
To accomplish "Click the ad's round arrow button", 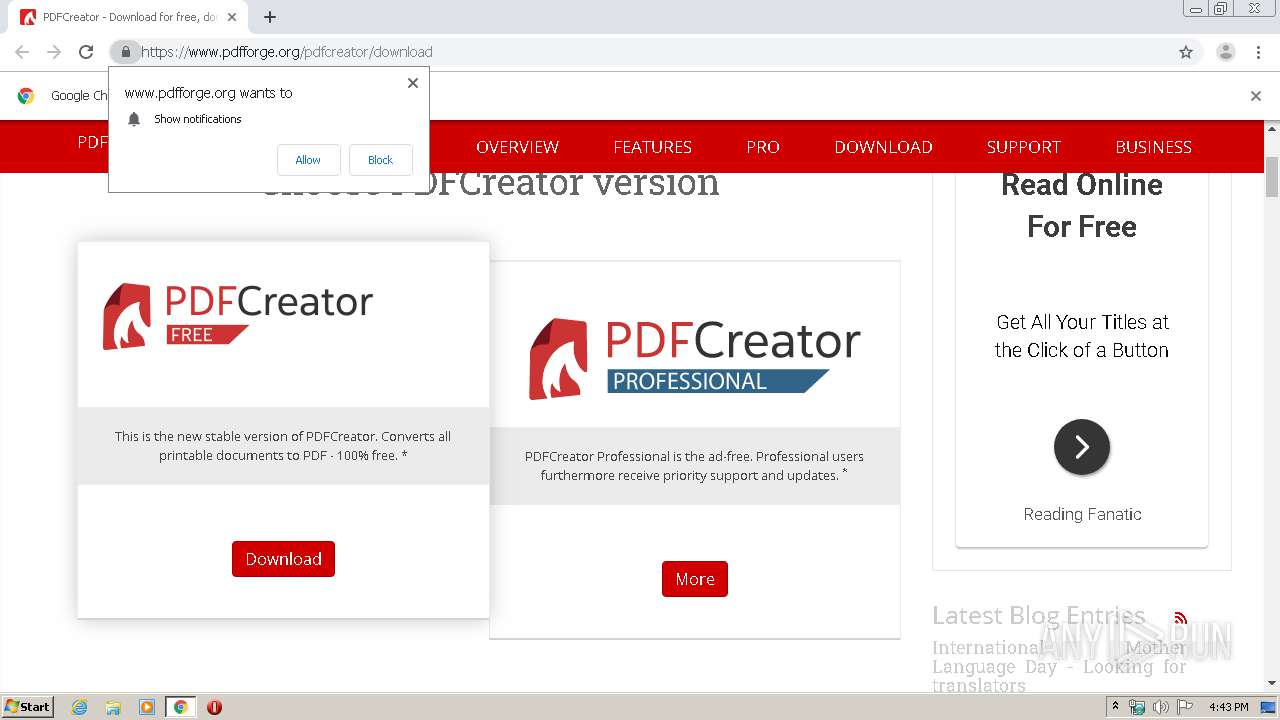I will (1082, 447).
